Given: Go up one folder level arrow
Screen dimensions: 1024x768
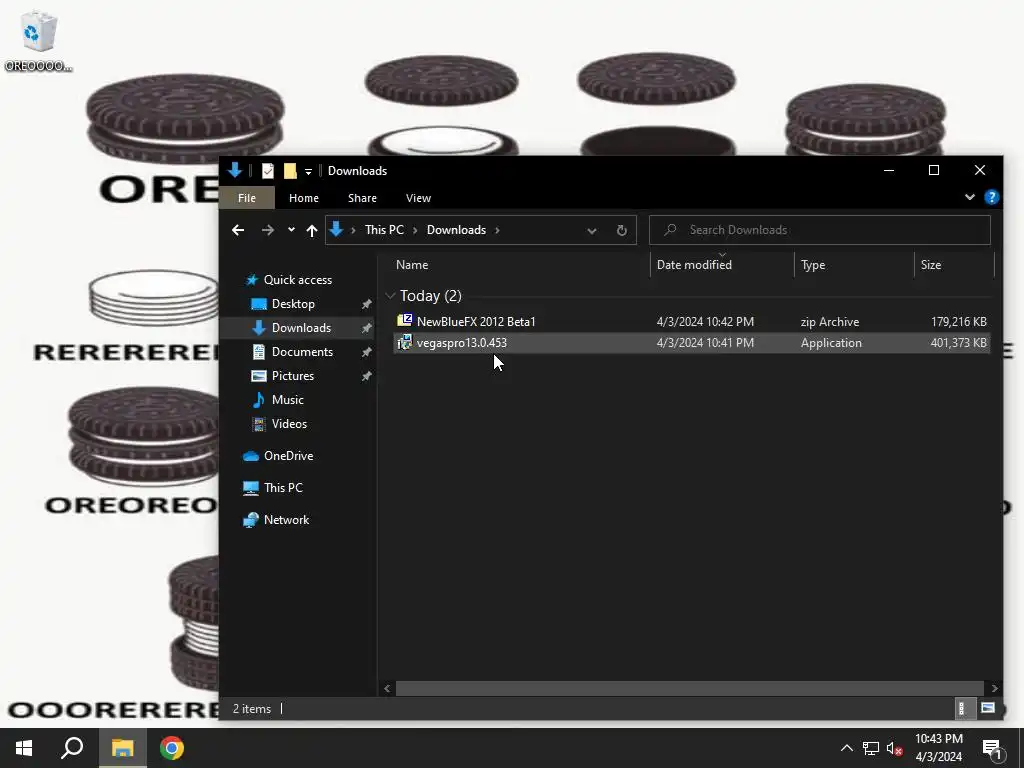Looking at the screenshot, I should click(x=312, y=230).
